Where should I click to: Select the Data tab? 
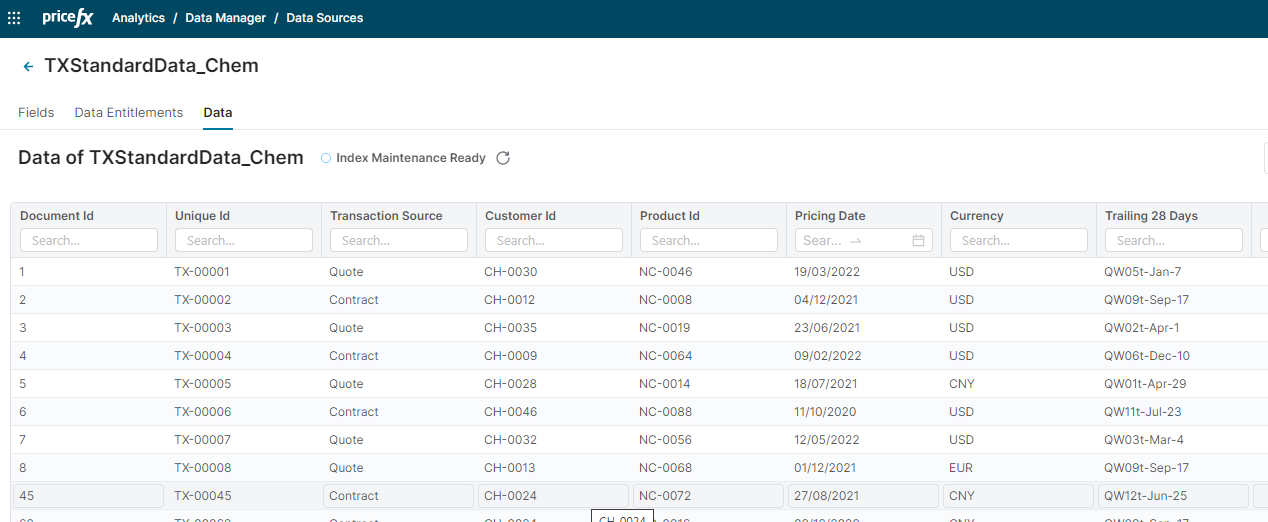(x=218, y=113)
